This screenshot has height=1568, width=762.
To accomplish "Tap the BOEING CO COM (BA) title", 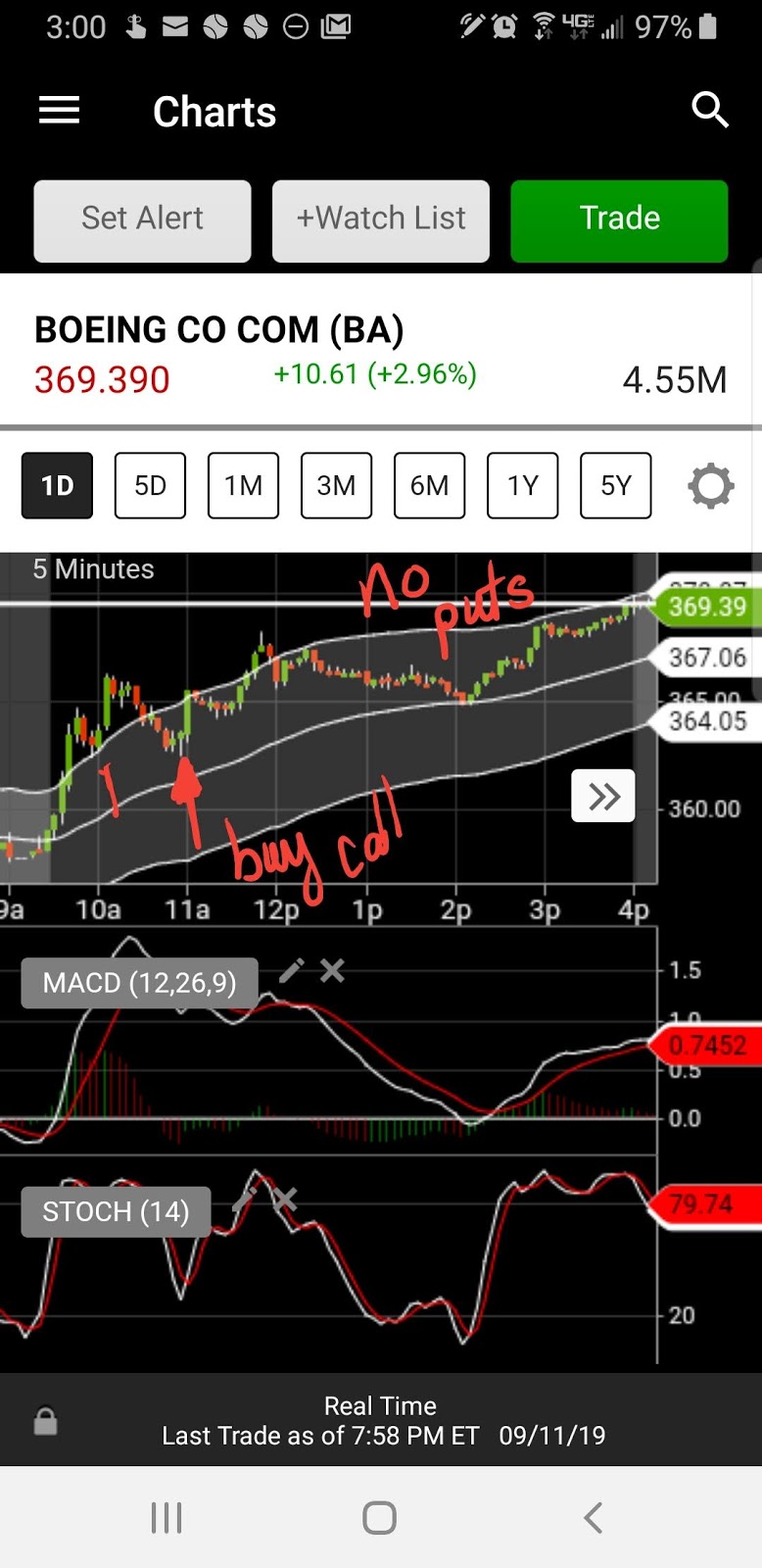I will [x=219, y=330].
